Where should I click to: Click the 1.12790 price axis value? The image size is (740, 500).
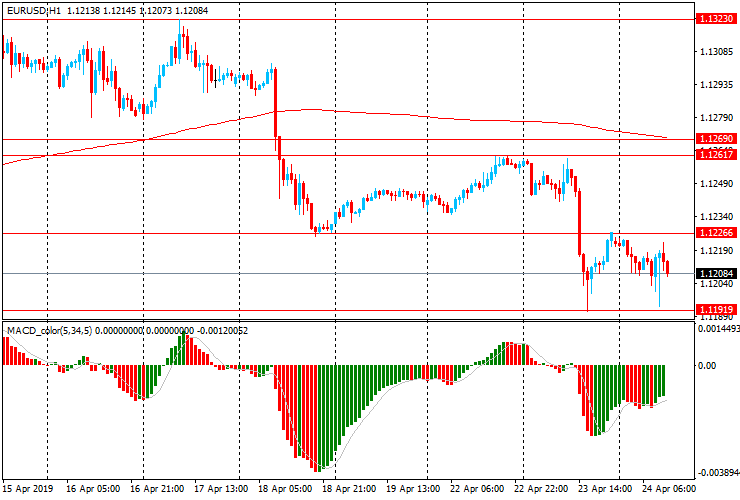[716, 118]
